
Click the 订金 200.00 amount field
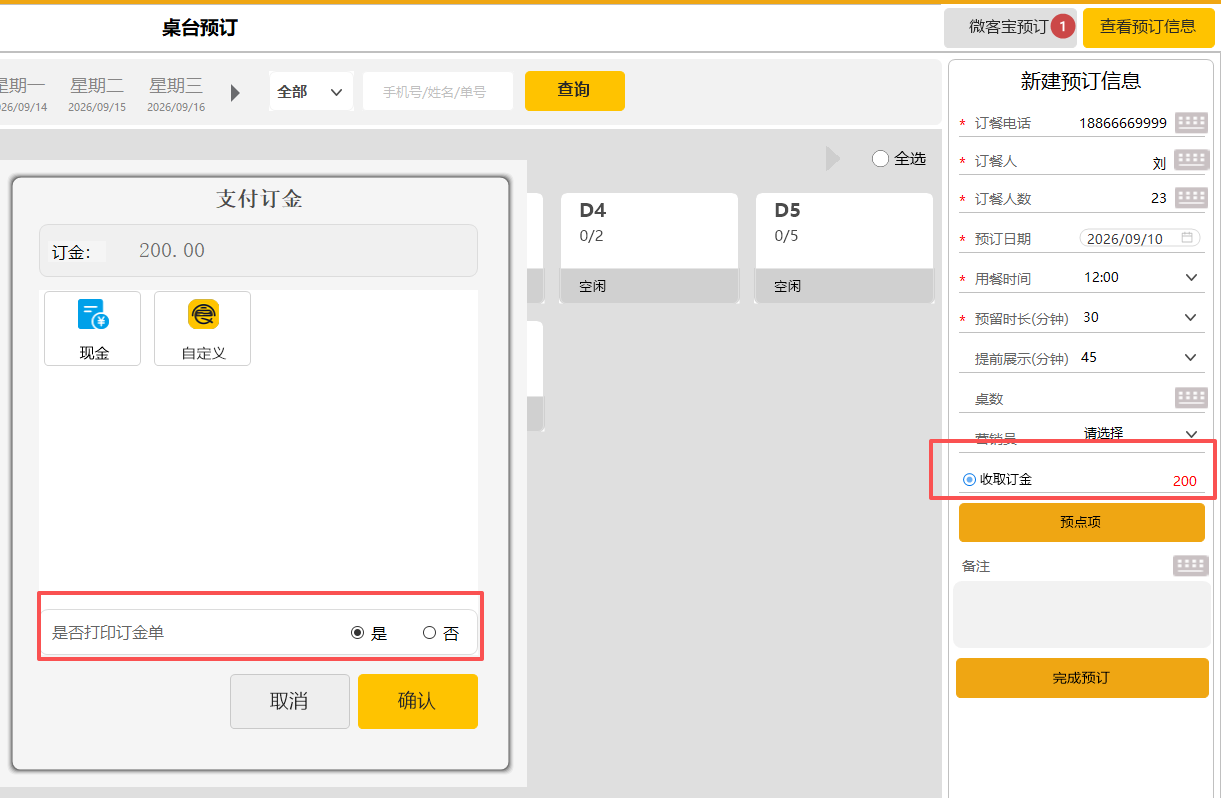click(258, 250)
